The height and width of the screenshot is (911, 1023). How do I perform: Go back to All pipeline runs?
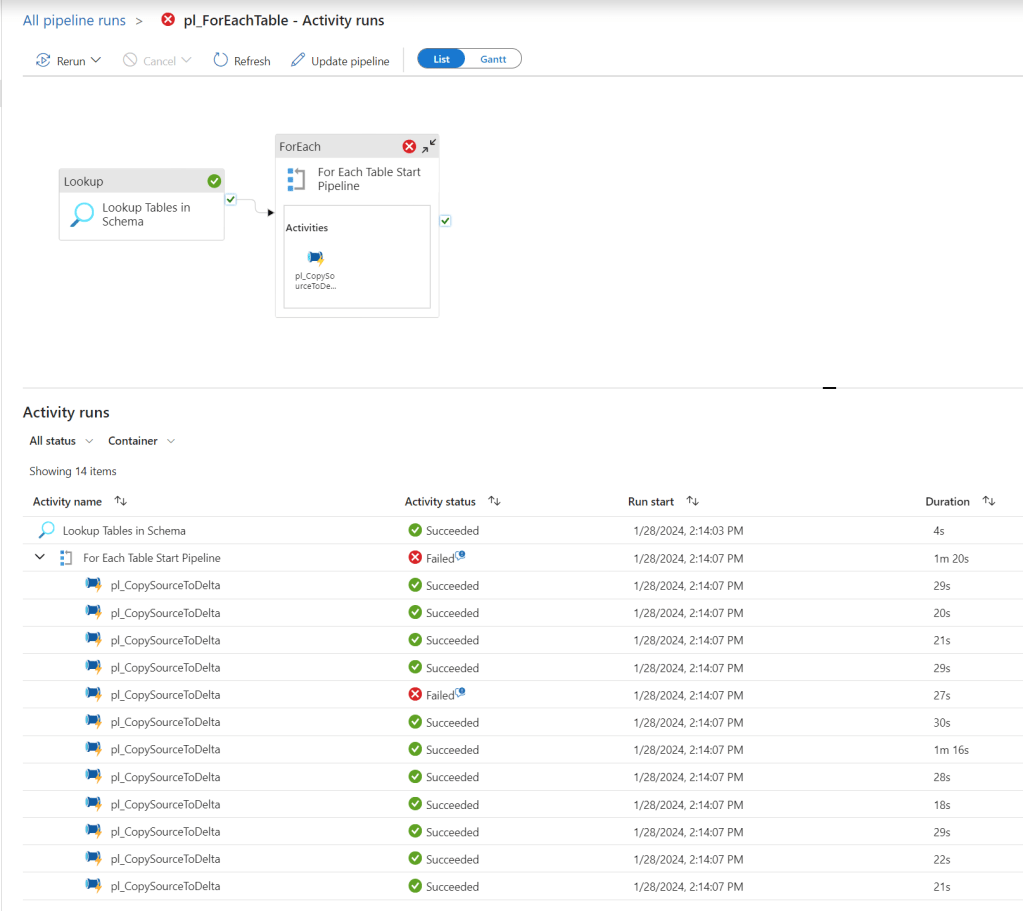(74, 20)
